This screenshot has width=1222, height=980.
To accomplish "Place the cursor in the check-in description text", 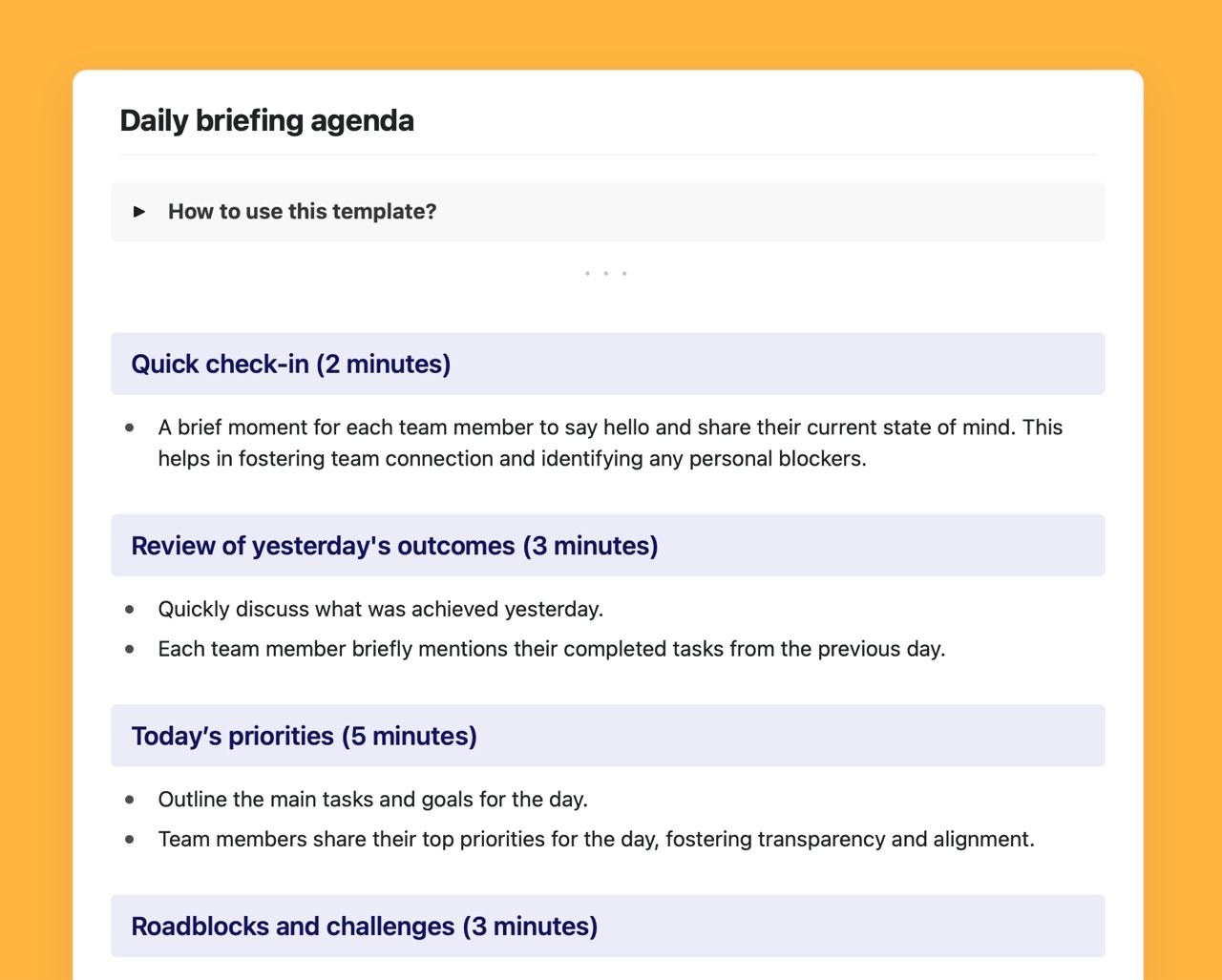I will pos(610,427).
